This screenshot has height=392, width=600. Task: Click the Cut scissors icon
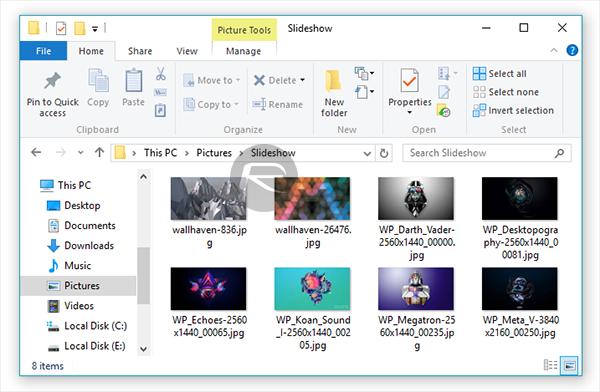(x=161, y=74)
